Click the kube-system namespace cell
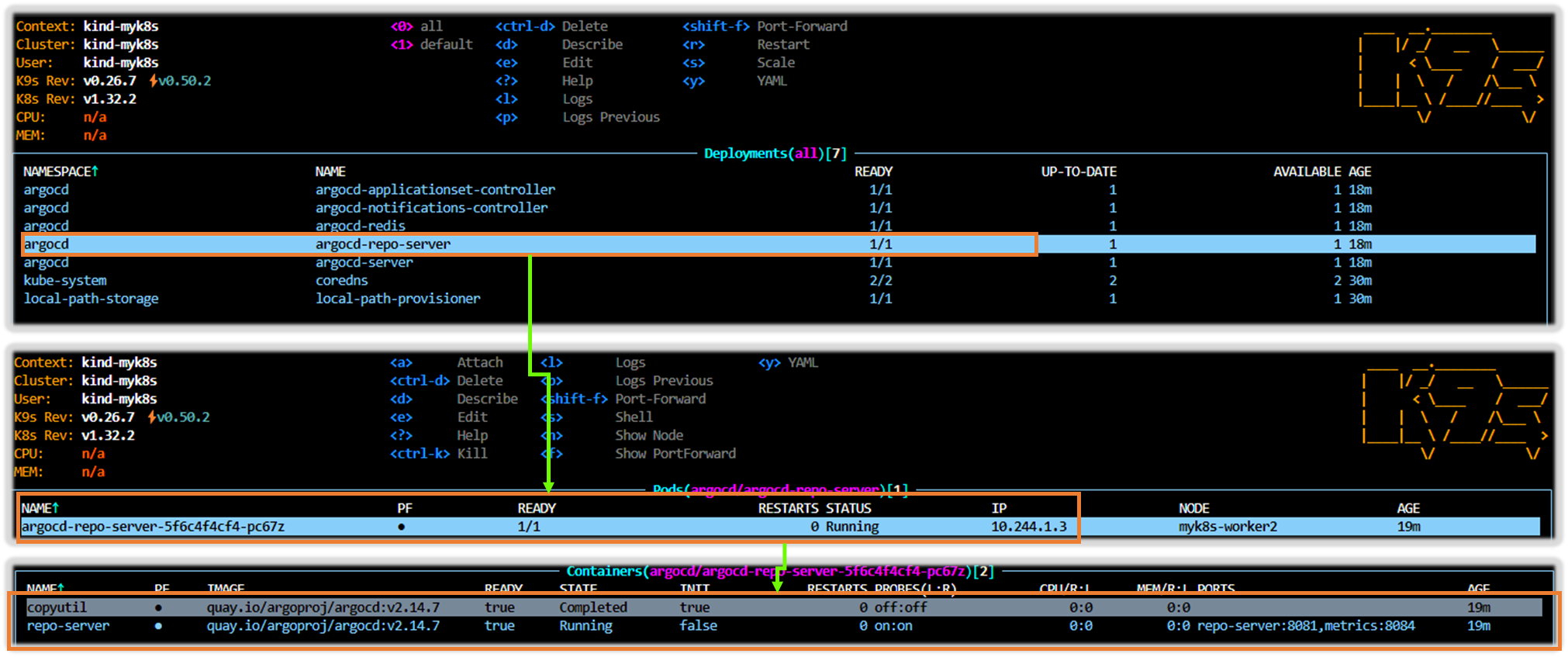This screenshot has width=1568, height=657. (x=65, y=281)
